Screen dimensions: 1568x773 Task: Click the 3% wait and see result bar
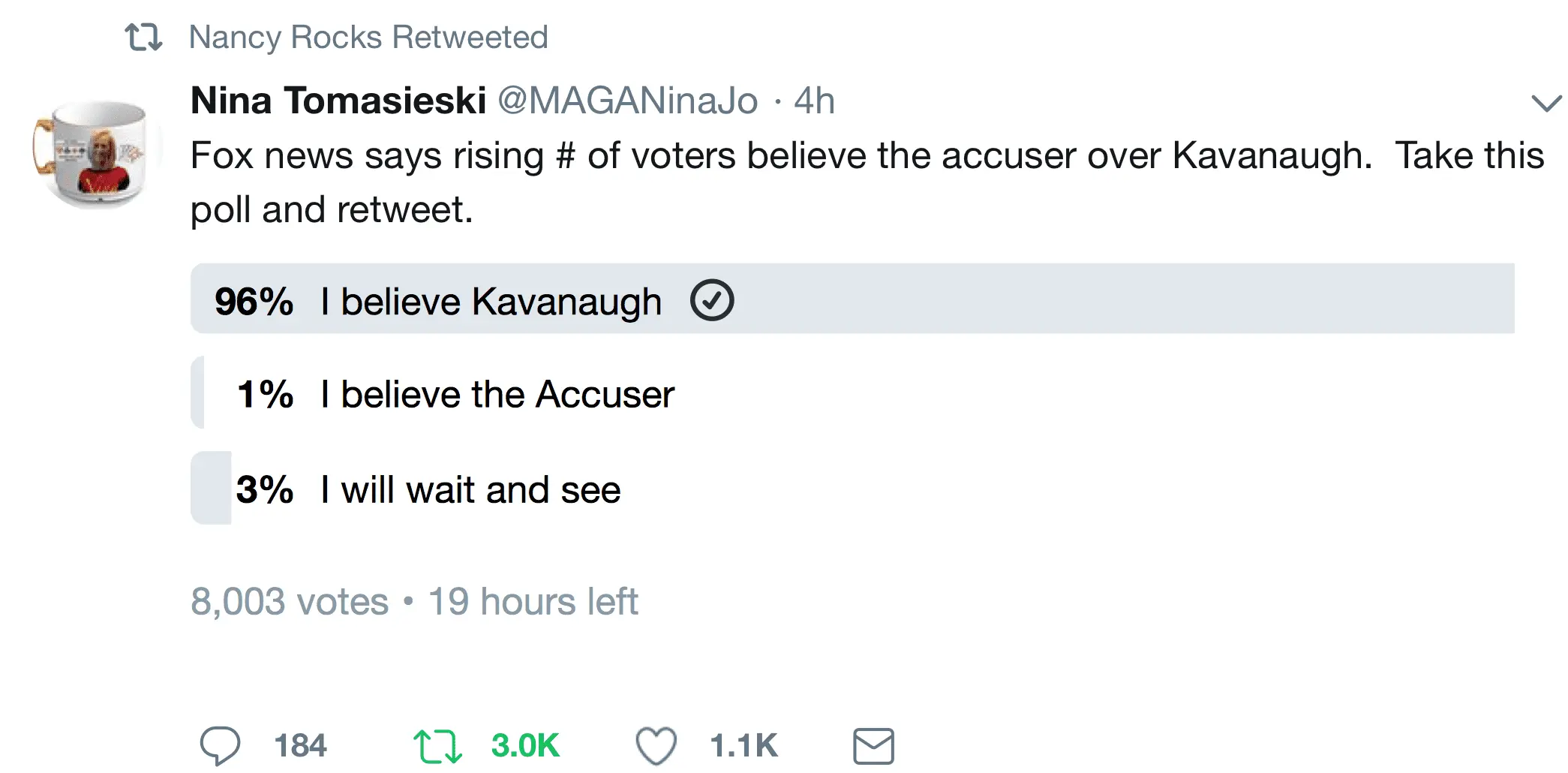pos(211,488)
